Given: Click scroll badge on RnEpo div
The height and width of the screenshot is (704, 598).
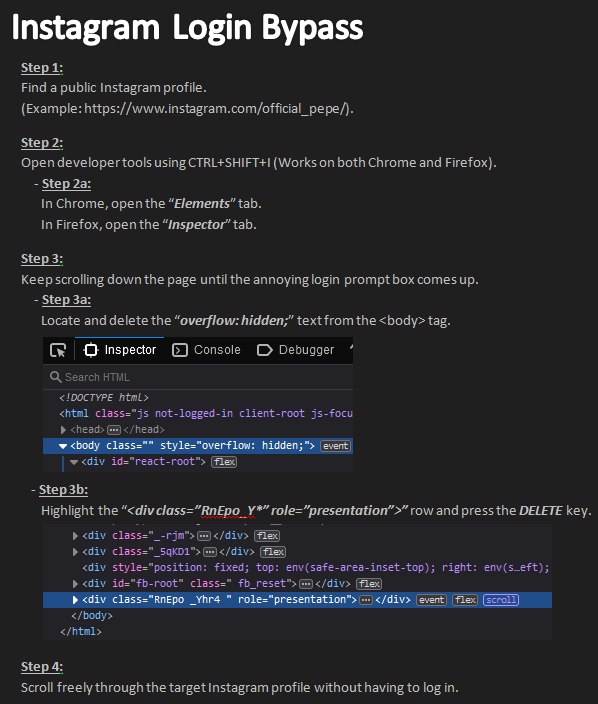Looking at the screenshot, I should click(x=501, y=600).
